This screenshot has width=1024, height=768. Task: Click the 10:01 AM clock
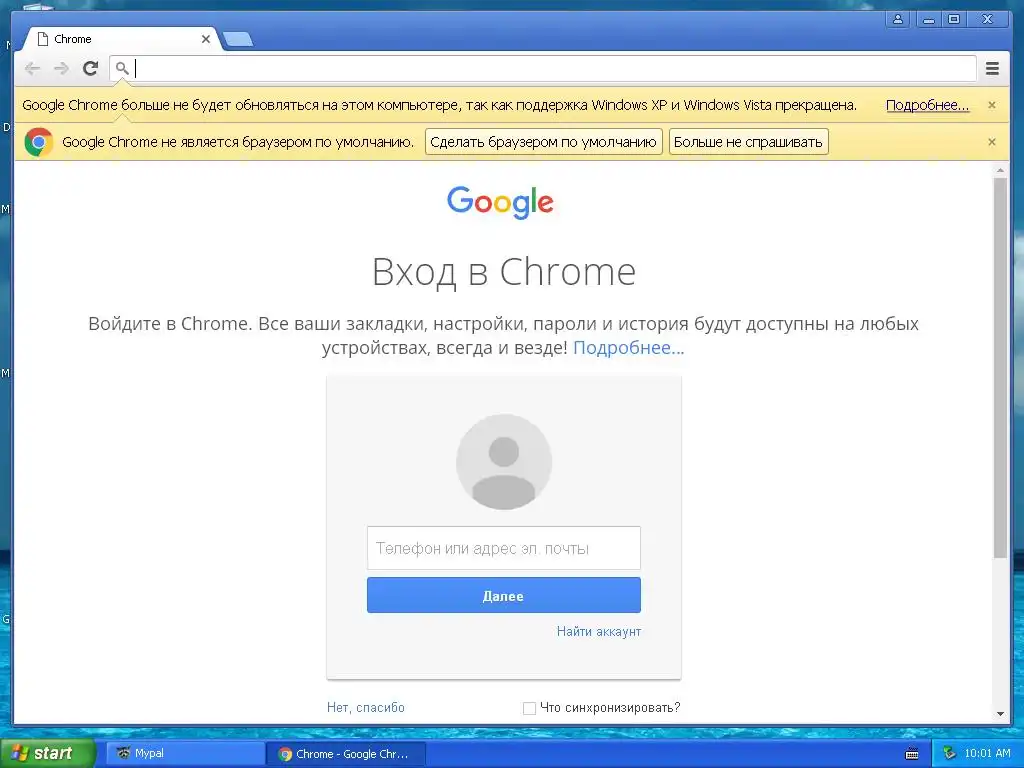point(987,754)
